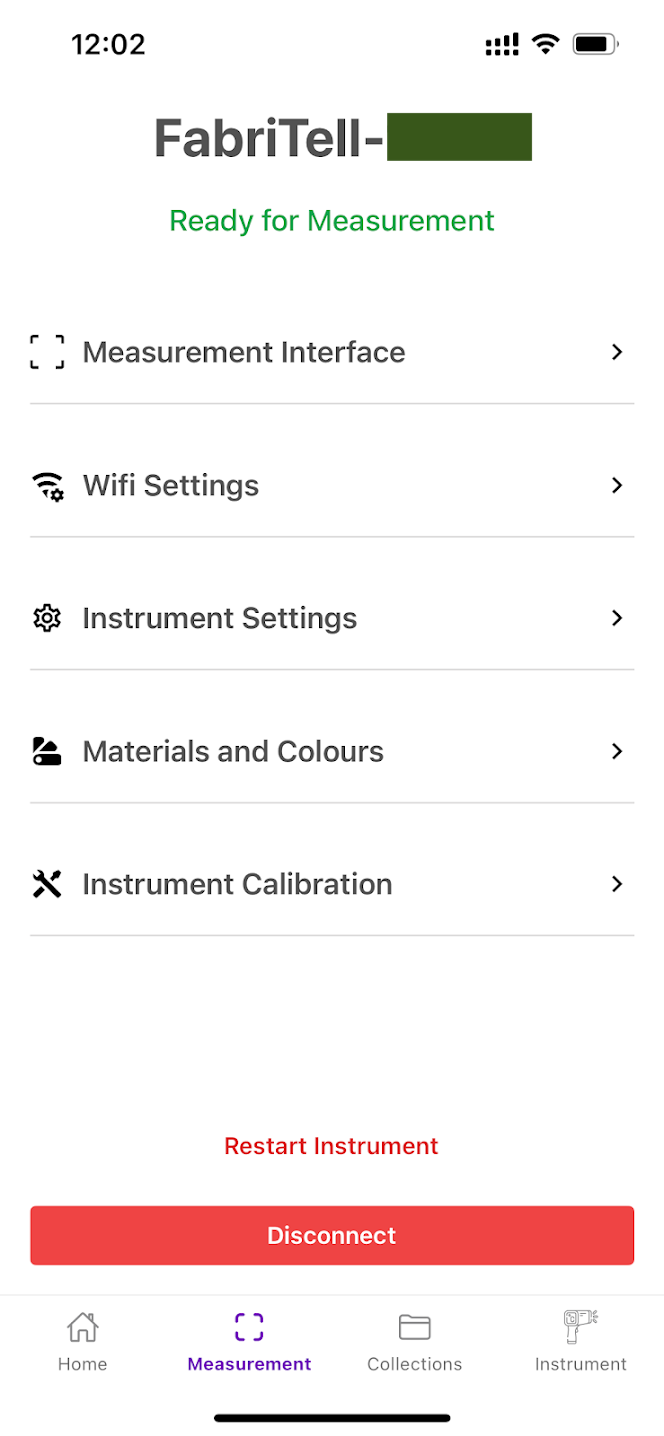Image resolution: width=664 pixels, height=1436 pixels.
Task: Select the Materials and Colours row label
Action: [233, 752]
